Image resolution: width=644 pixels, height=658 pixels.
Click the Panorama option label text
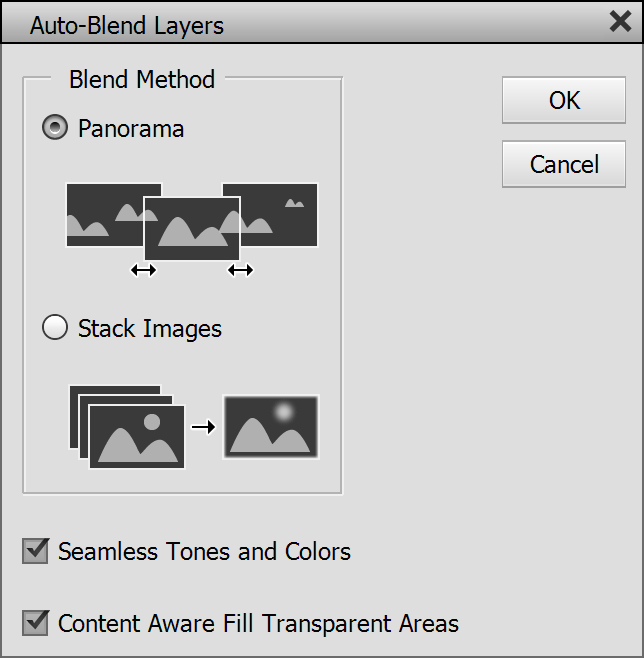131,129
